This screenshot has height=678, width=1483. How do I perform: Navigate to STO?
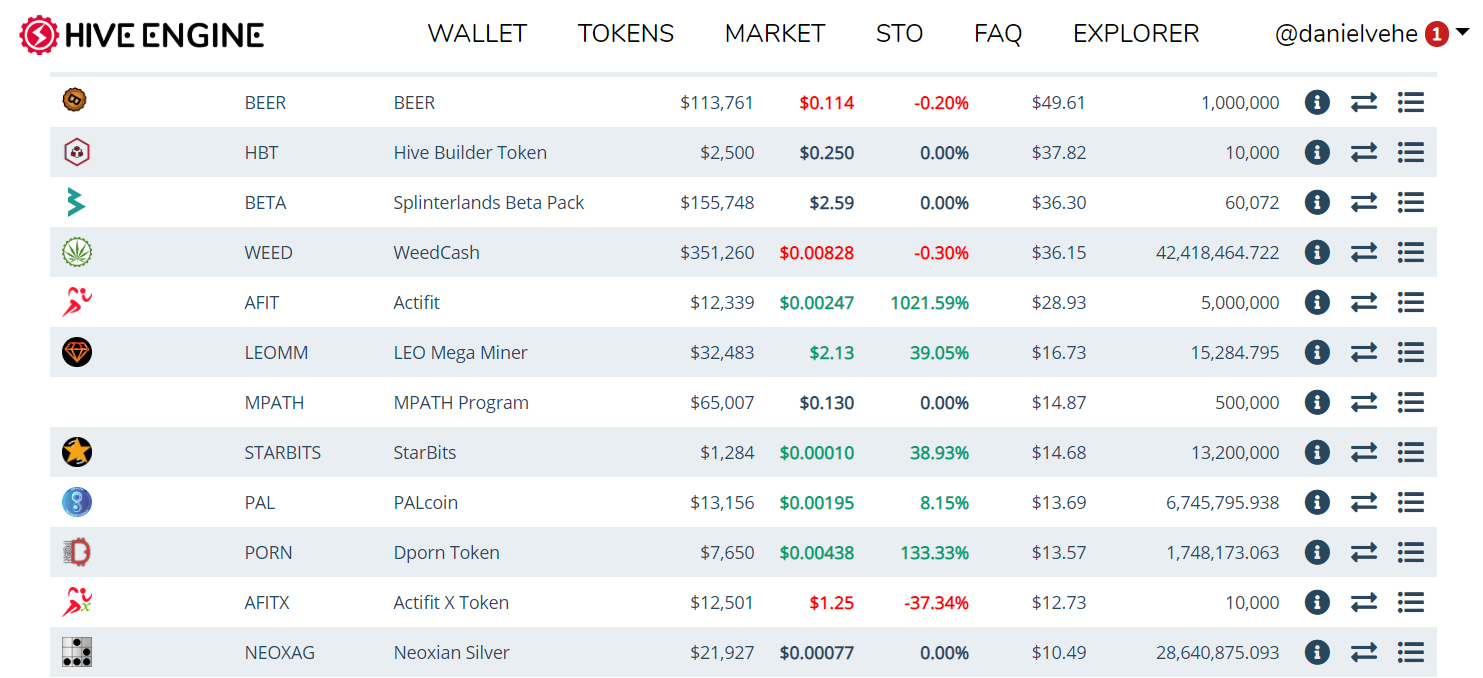[899, 34]
